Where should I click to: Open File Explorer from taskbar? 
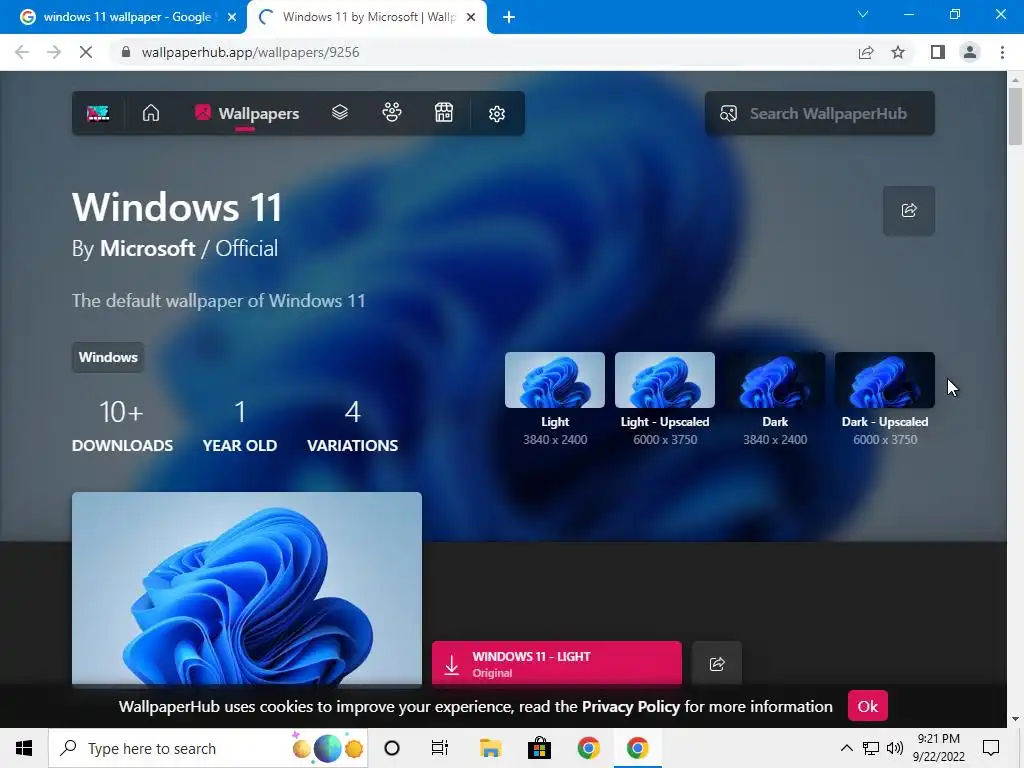point(490,748)
